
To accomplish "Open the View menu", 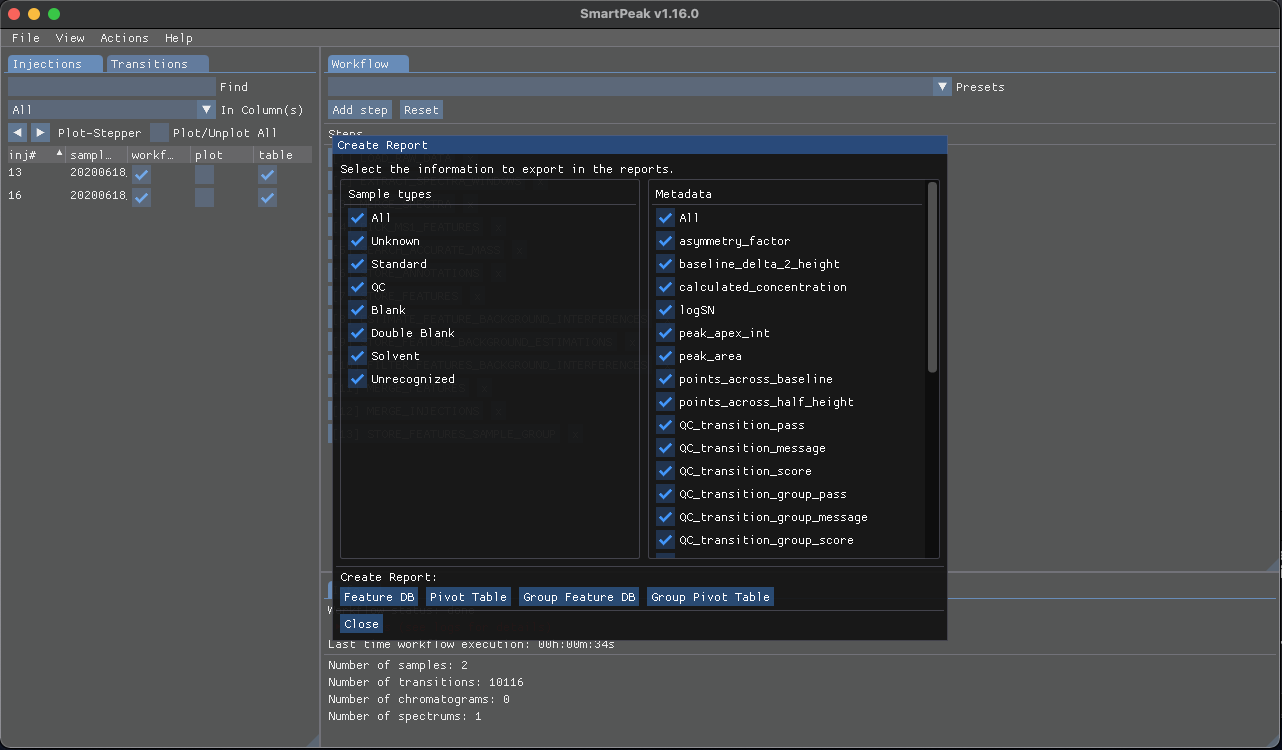I will click(70, 38).
